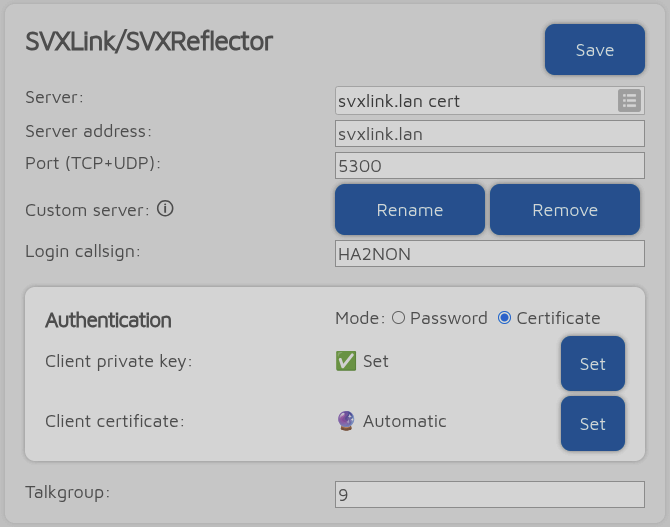
Task: Click the Authentication heading
Action: click(108, 320)
